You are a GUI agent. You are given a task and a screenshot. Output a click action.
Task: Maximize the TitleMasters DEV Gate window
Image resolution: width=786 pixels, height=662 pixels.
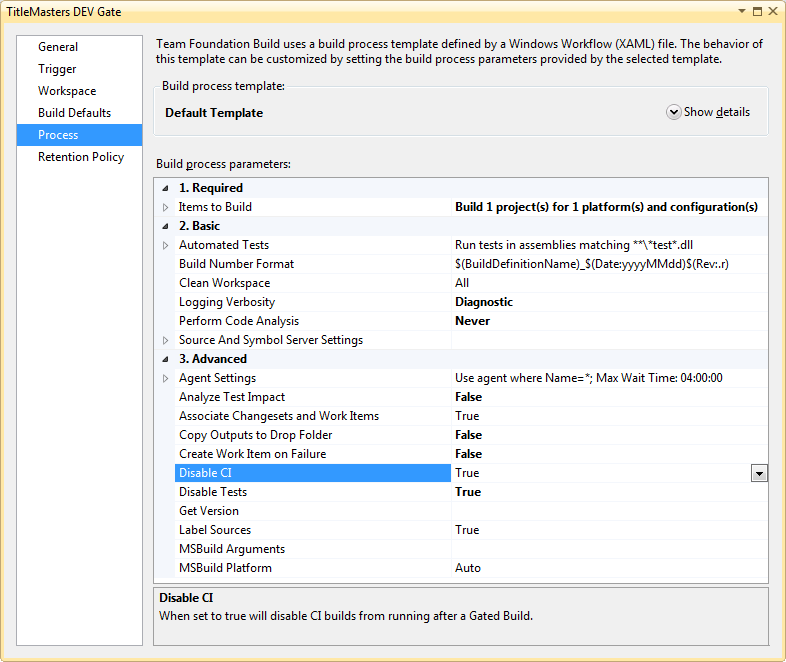click(x=757, y=11)
